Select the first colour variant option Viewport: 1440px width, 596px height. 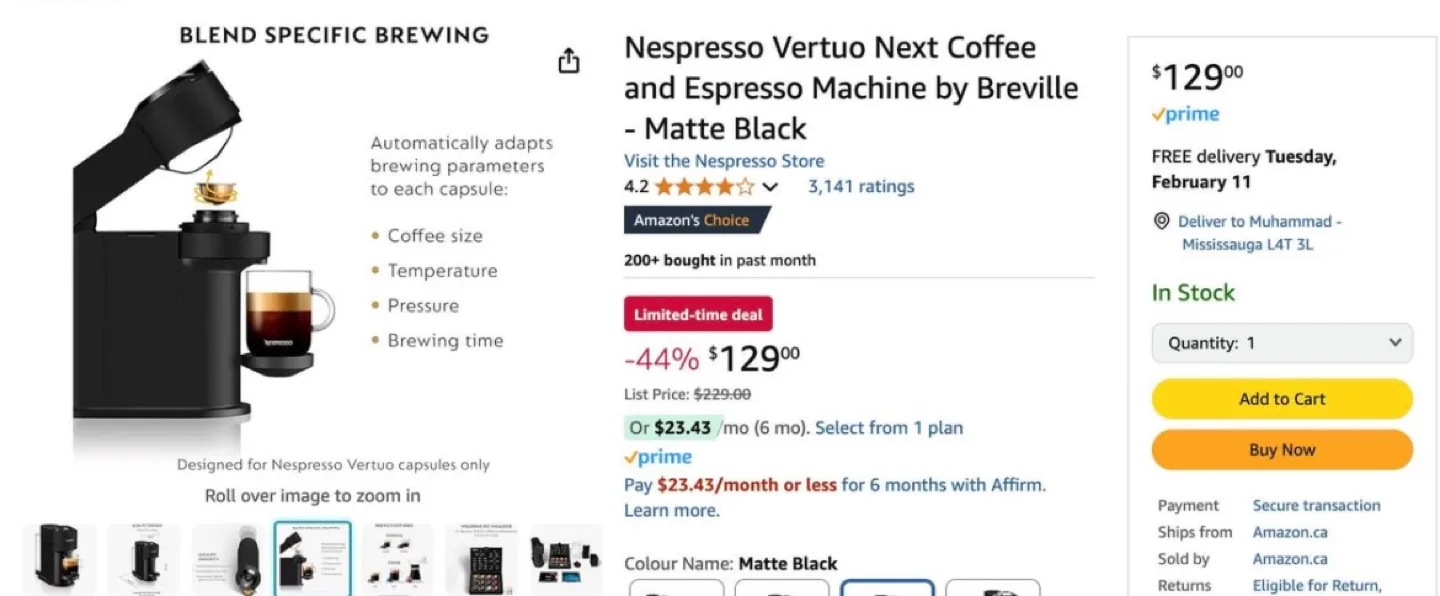[677, 590]
